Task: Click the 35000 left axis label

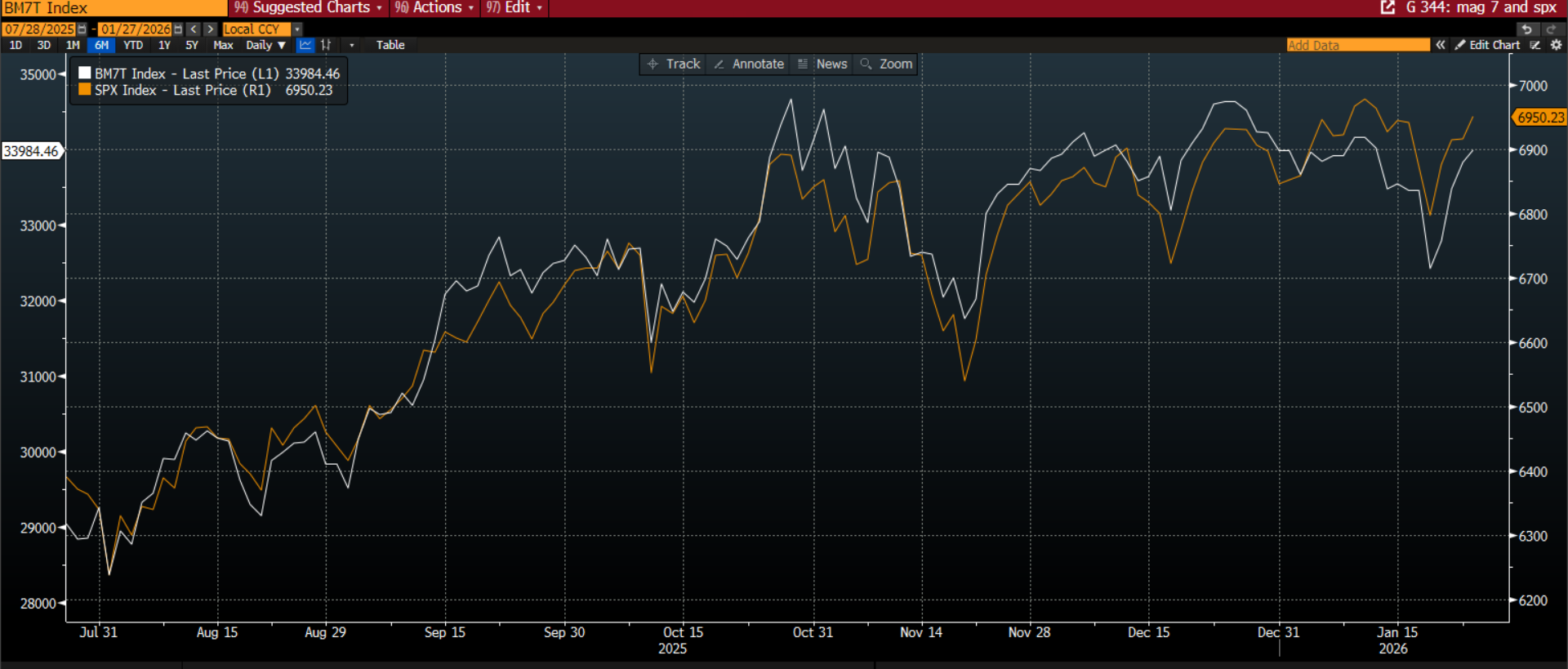Action: click(38, 74)
